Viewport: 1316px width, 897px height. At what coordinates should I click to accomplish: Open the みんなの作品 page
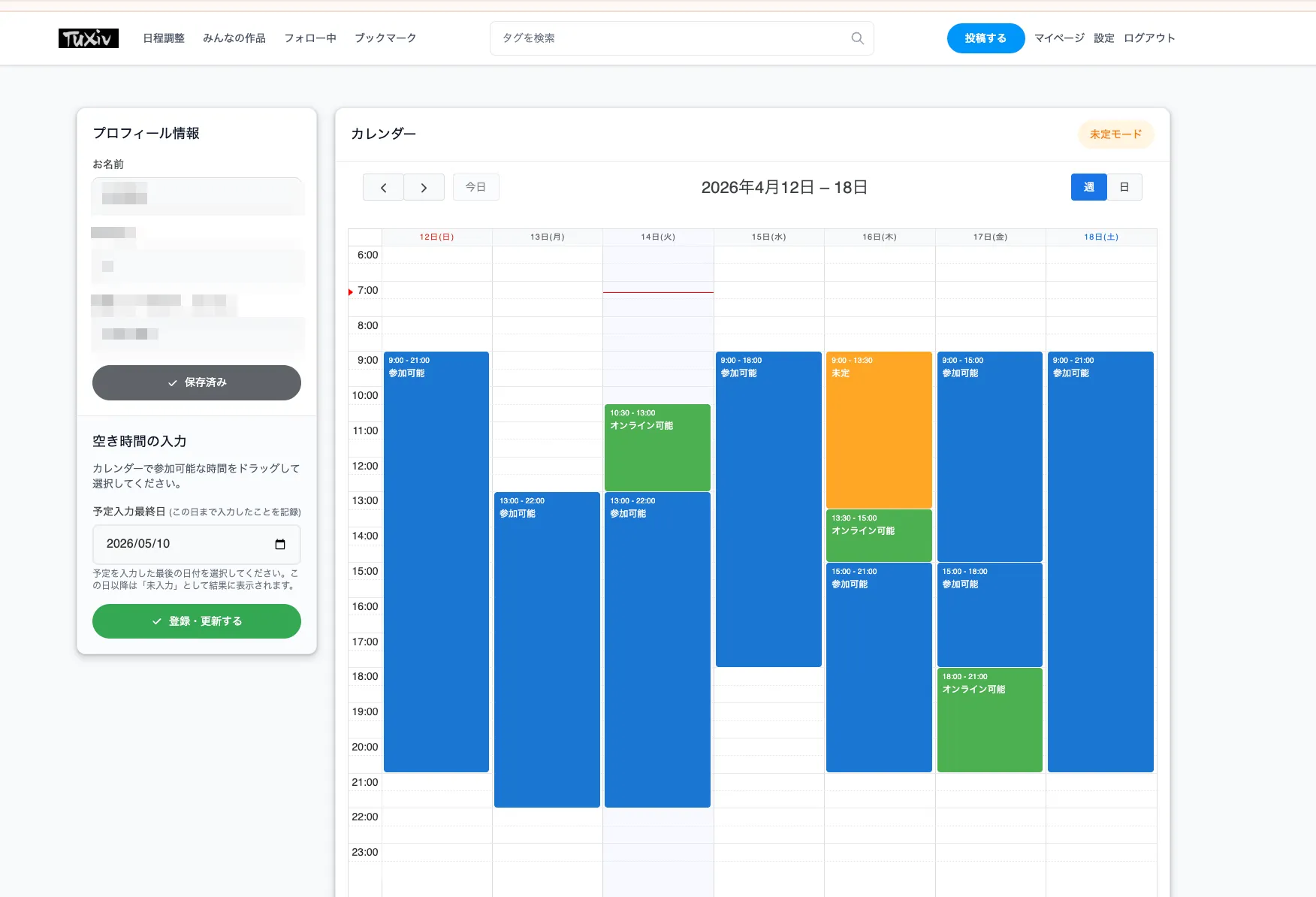coord(234,38)
